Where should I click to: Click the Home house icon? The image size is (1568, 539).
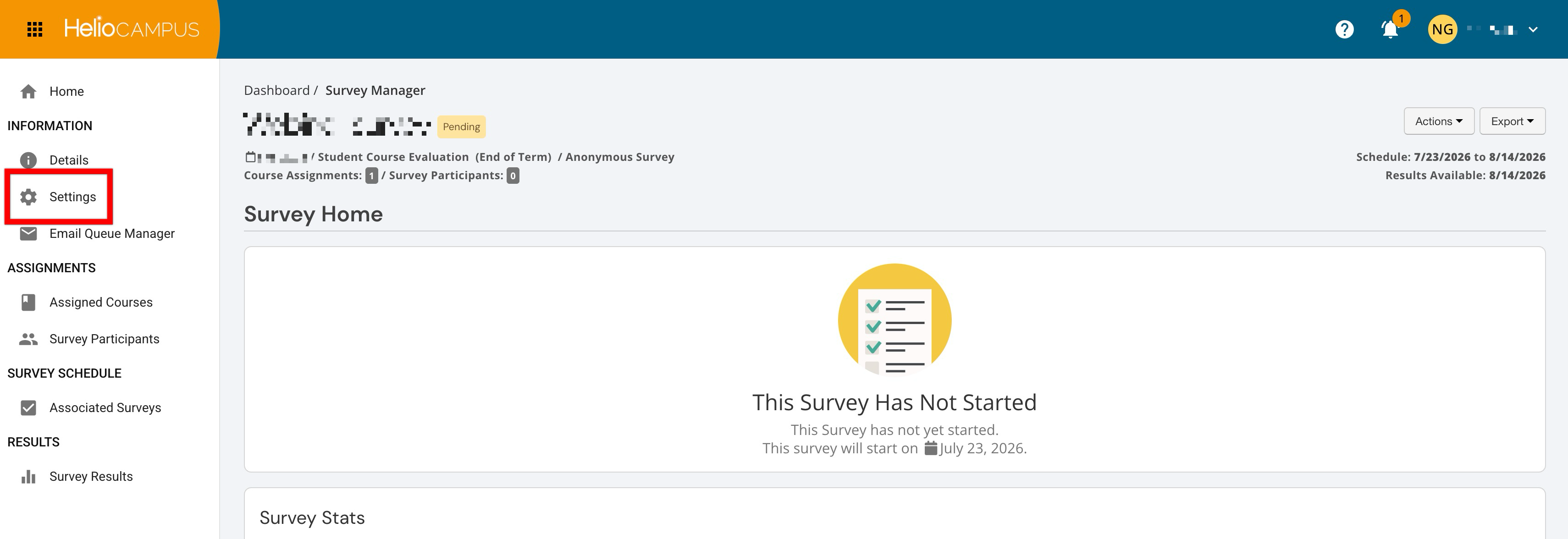(x=28, y=91)
